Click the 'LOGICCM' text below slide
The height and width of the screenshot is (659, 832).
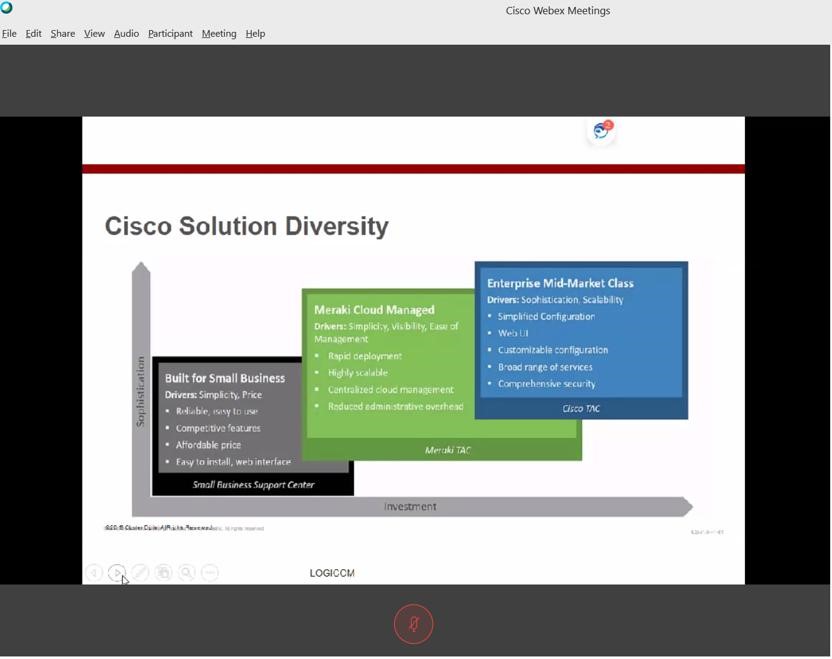332,573
